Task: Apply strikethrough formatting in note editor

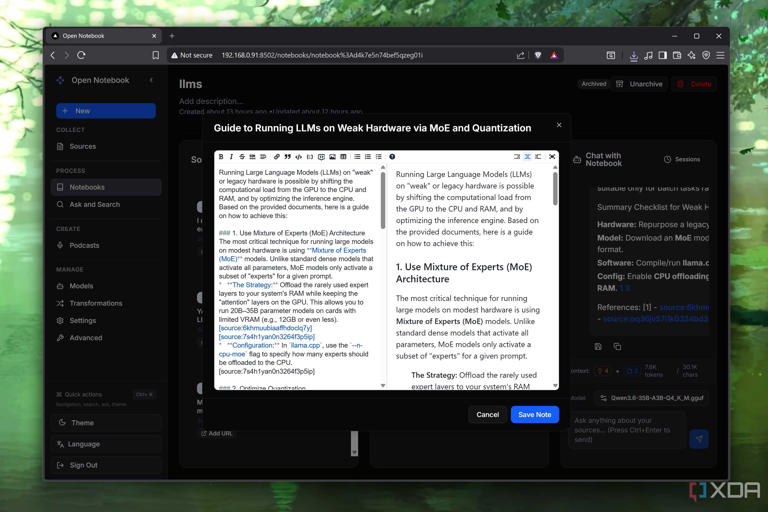Action: pos(242,157)
